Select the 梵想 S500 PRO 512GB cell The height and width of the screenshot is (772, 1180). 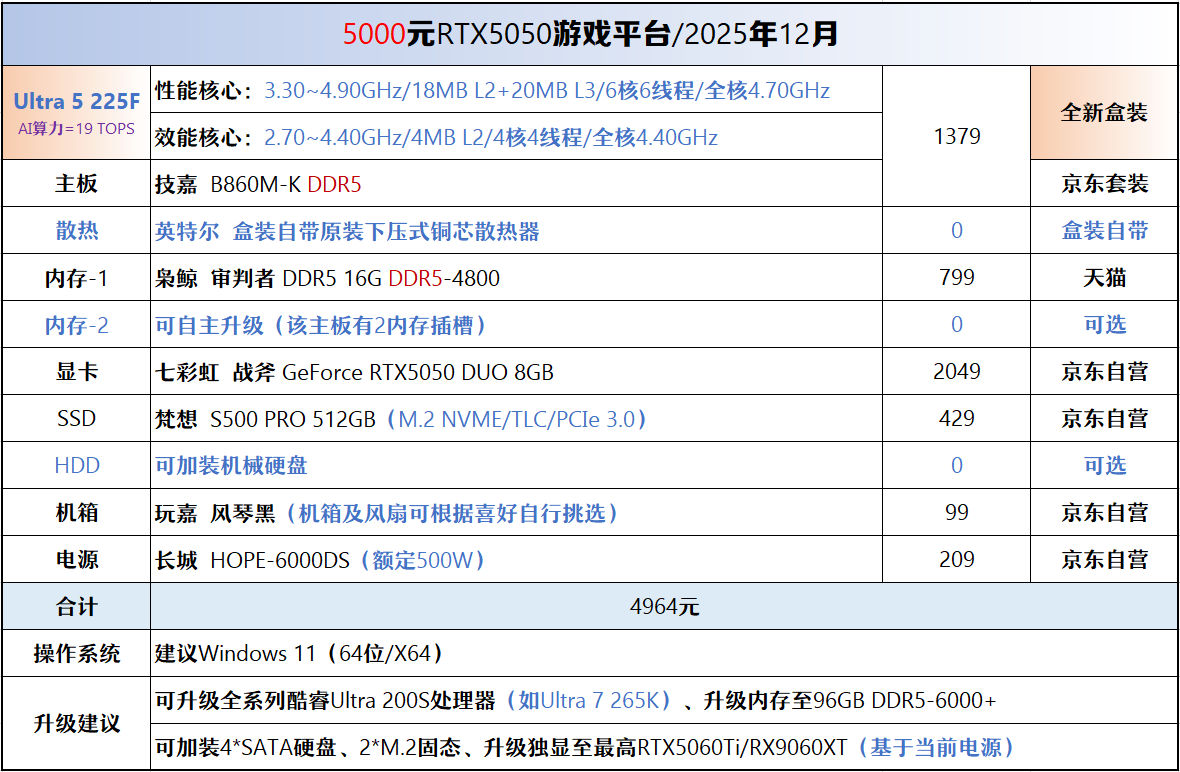click(x=516, y=418)
